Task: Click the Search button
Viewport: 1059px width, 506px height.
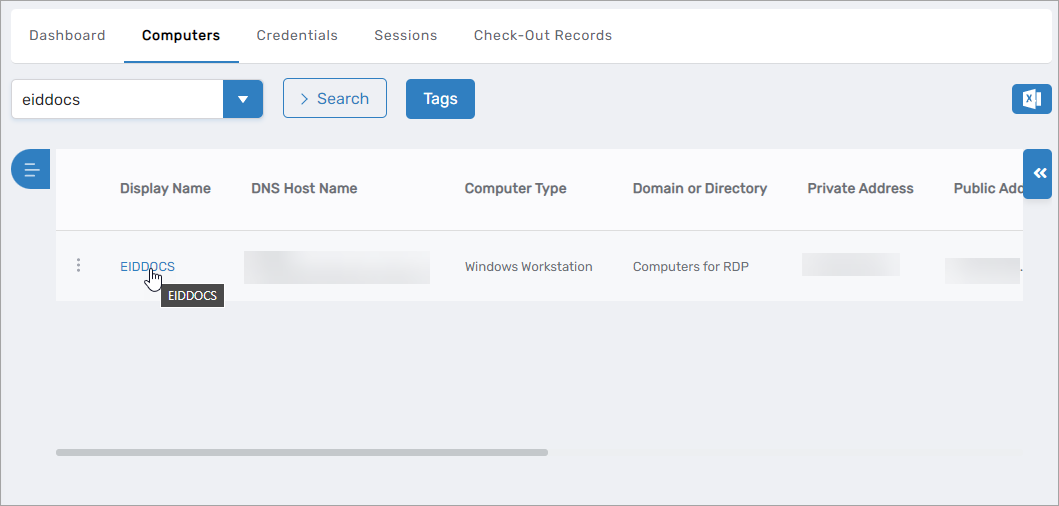Action: pos(335,99)
